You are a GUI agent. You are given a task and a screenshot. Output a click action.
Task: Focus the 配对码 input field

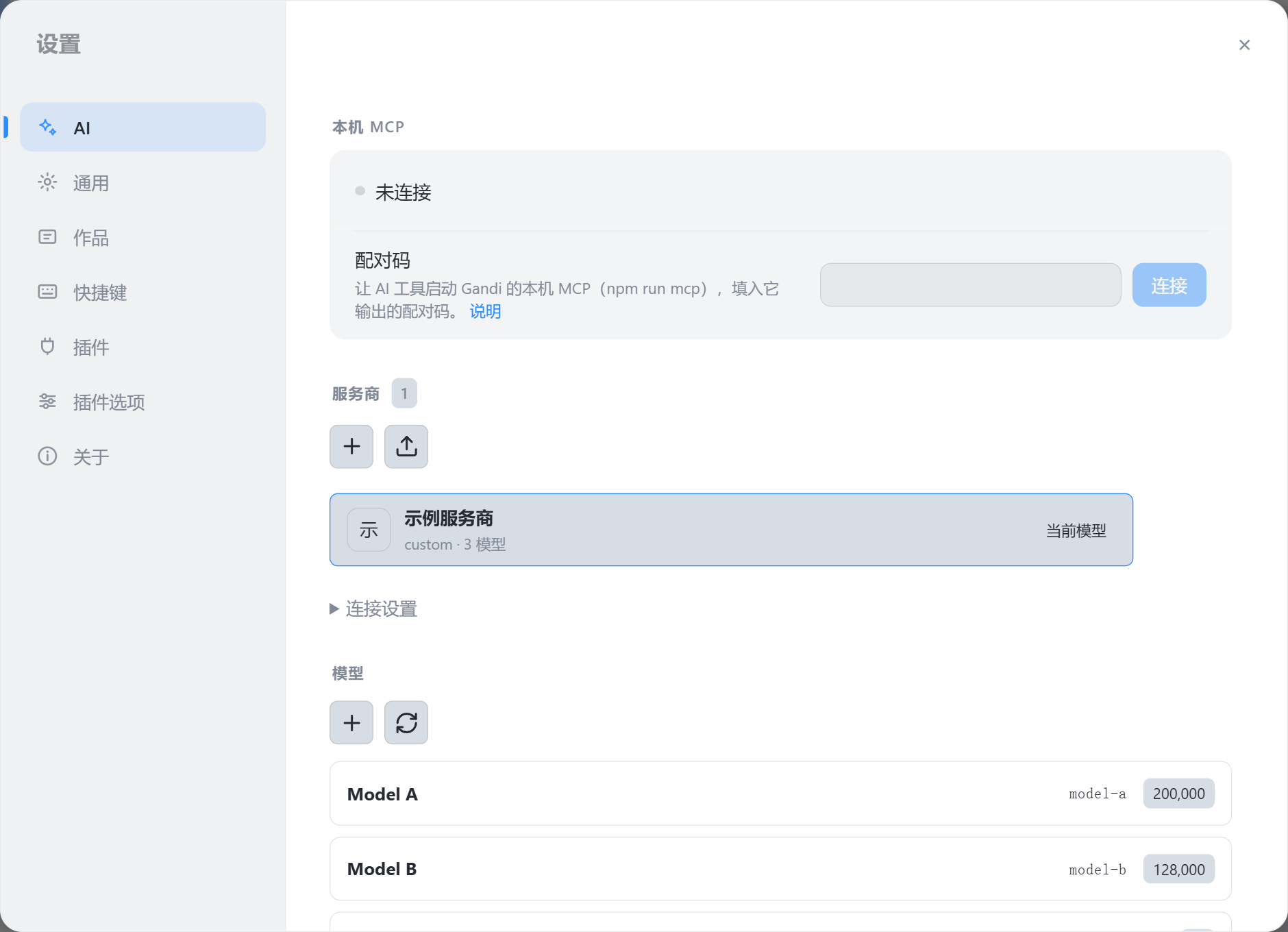970,285
